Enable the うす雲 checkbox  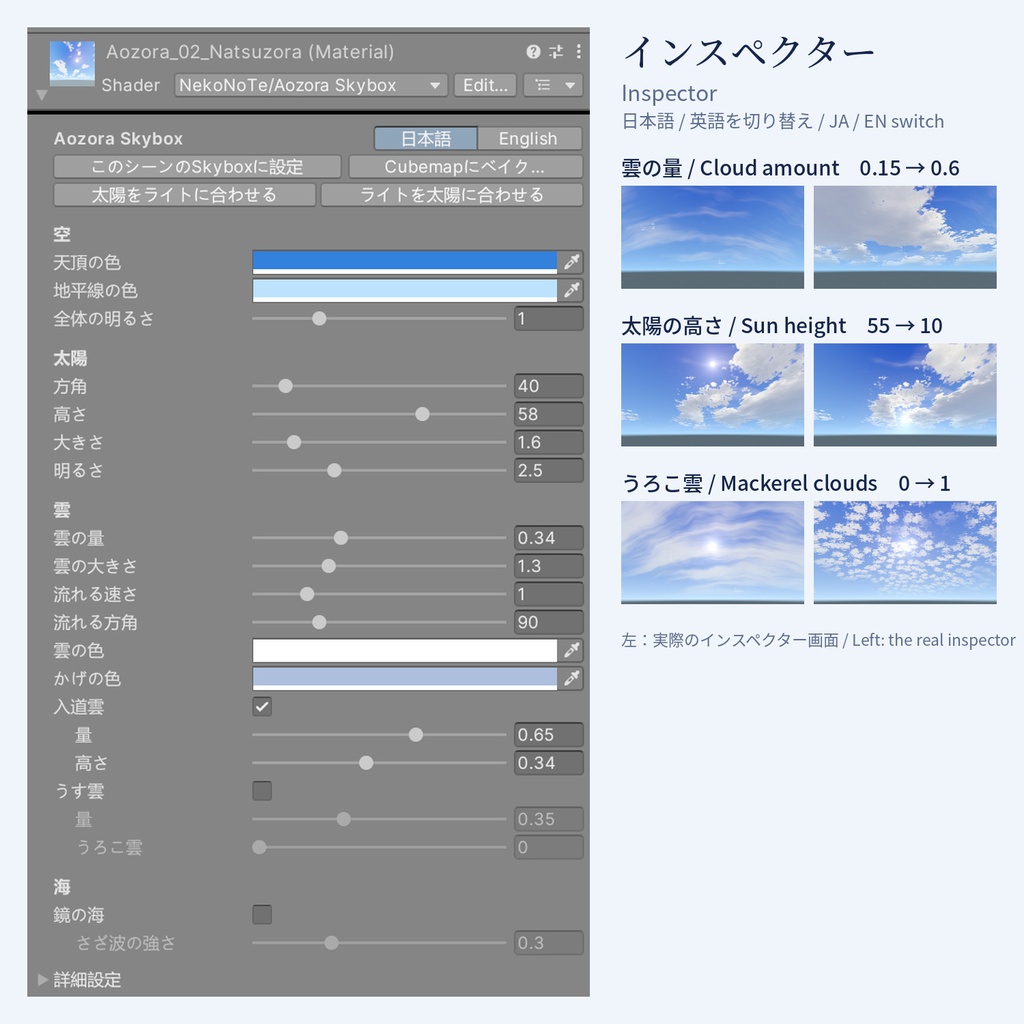tap(262, 791)
